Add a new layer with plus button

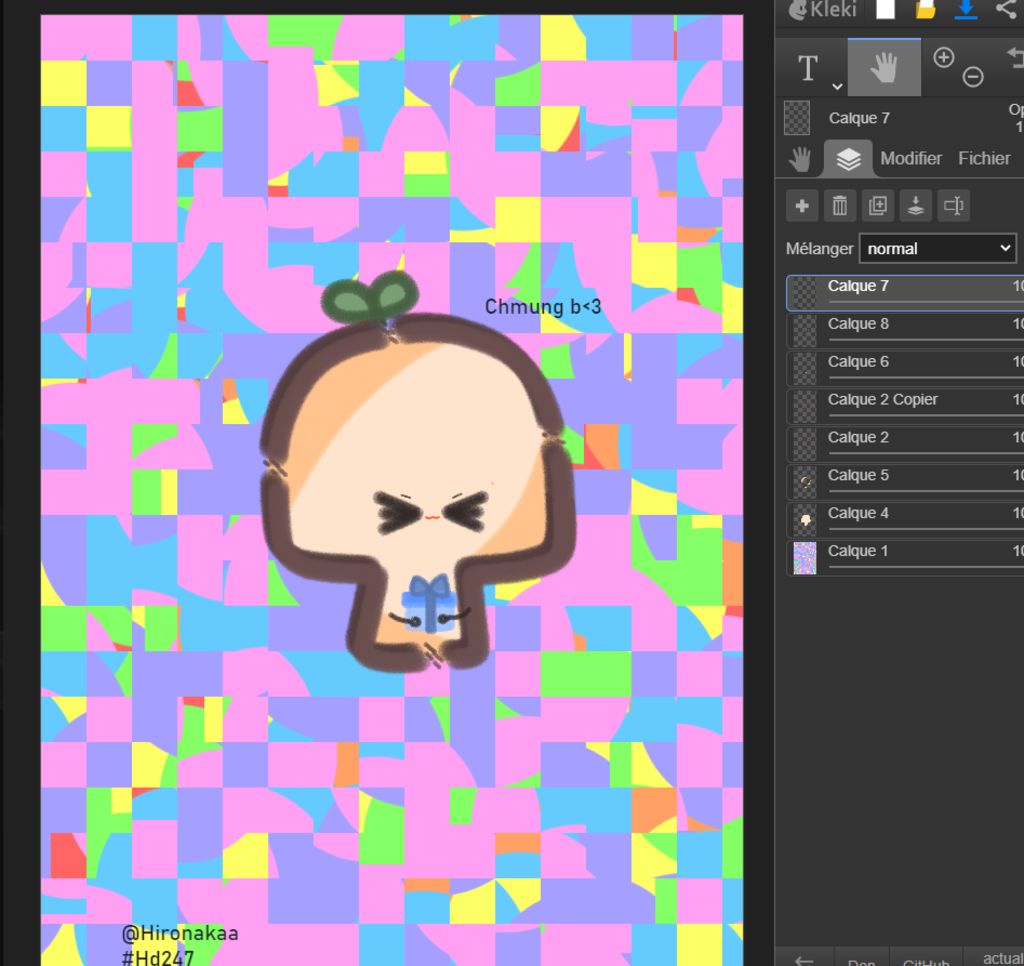pyautogui.click(x=802, y=206)
